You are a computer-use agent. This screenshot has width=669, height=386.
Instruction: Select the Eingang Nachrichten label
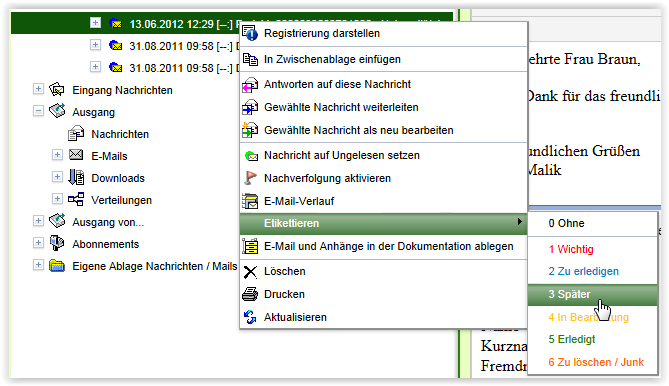point(122,90)
